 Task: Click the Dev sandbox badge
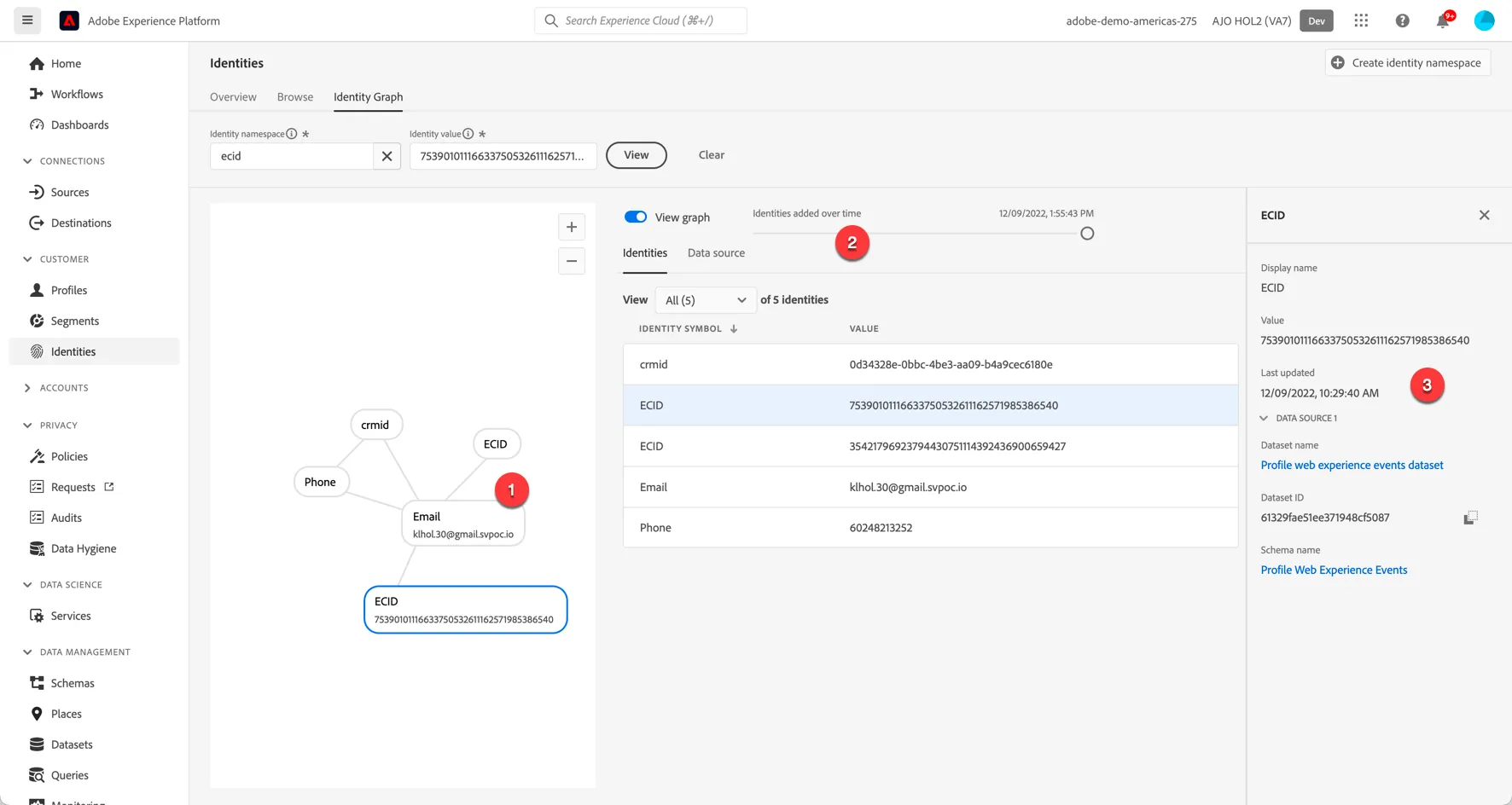[1317, 20]
